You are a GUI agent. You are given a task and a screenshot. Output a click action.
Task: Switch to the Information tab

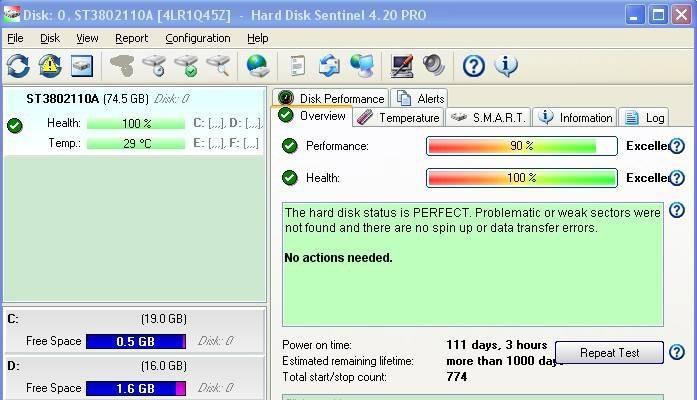[x=575, y=117]
